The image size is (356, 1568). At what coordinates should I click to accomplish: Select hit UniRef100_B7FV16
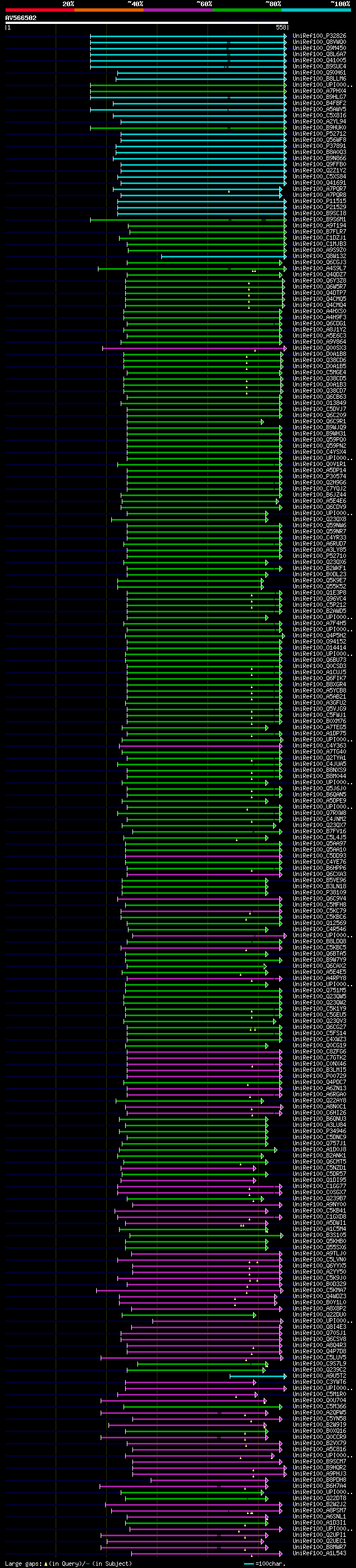(319, 831)
